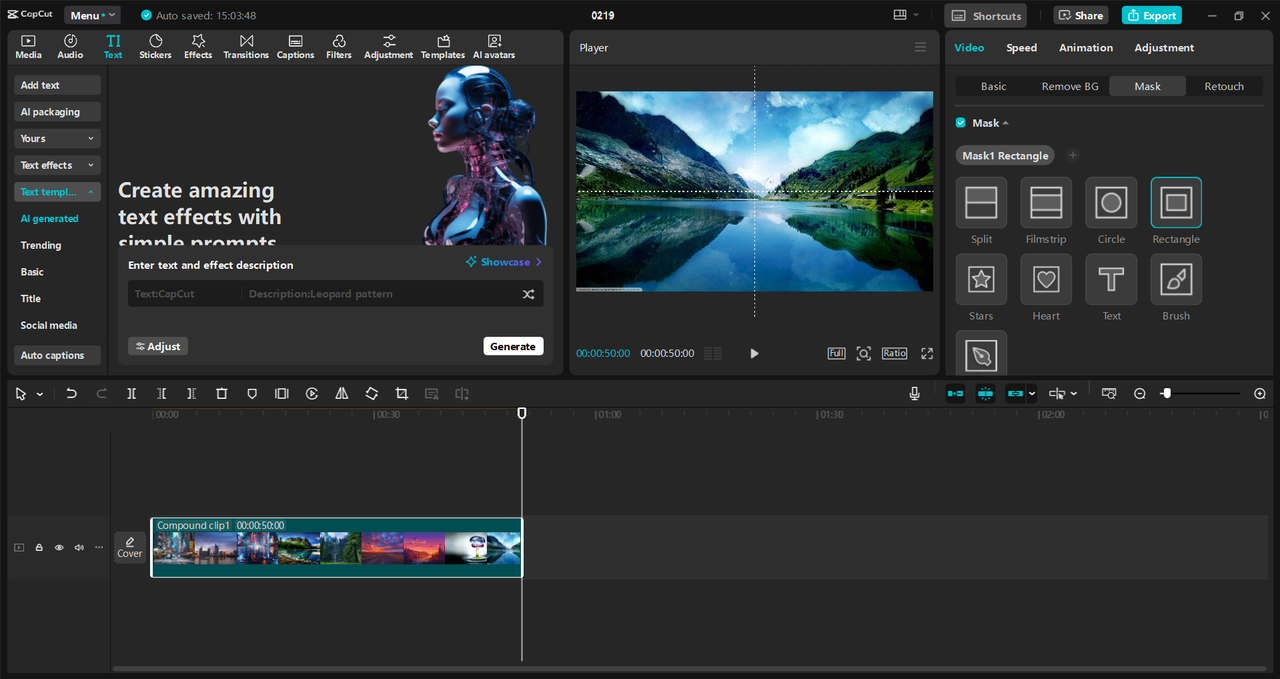The width and height of the screenshot is (1280, 679).
Task: Pick the Stars mask shape
Action: [x=981, y=280]
